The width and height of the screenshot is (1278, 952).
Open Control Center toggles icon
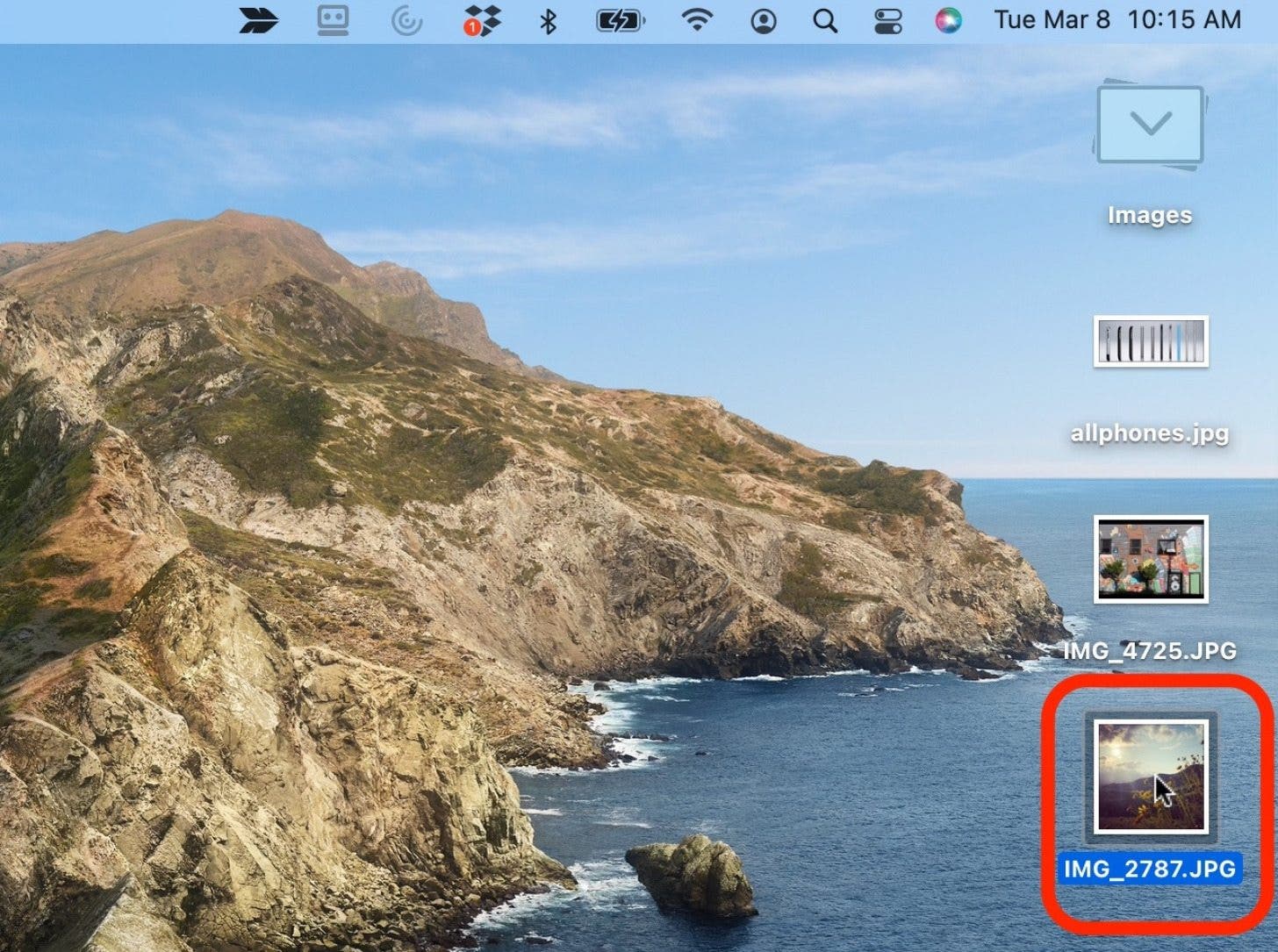pyautogui.click(x=888, y=20)
